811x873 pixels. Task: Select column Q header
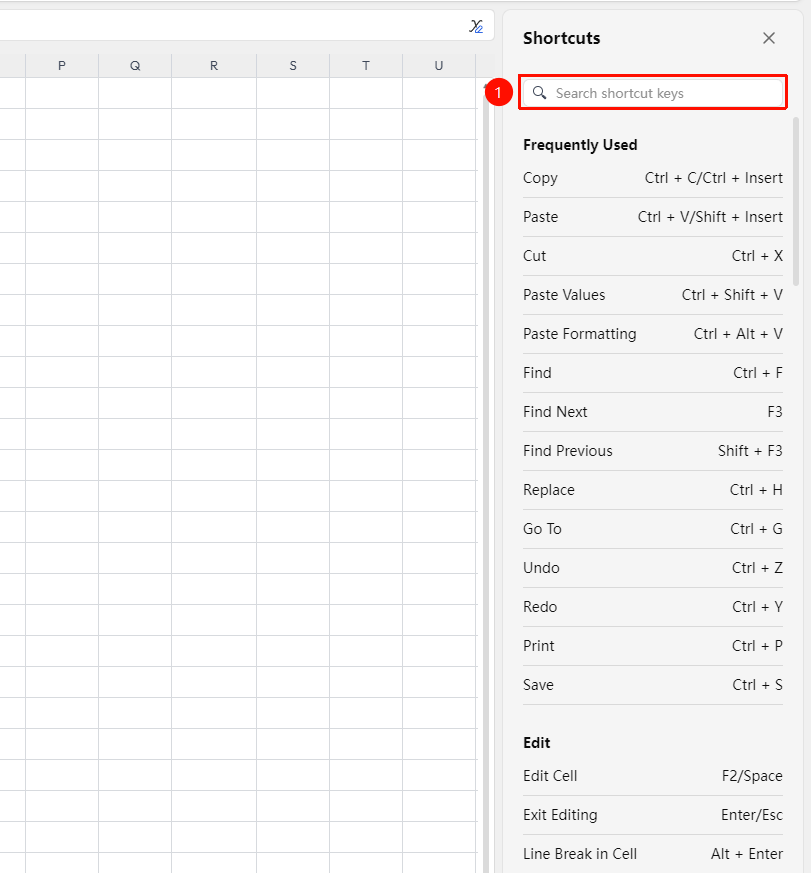coord(135,66)
